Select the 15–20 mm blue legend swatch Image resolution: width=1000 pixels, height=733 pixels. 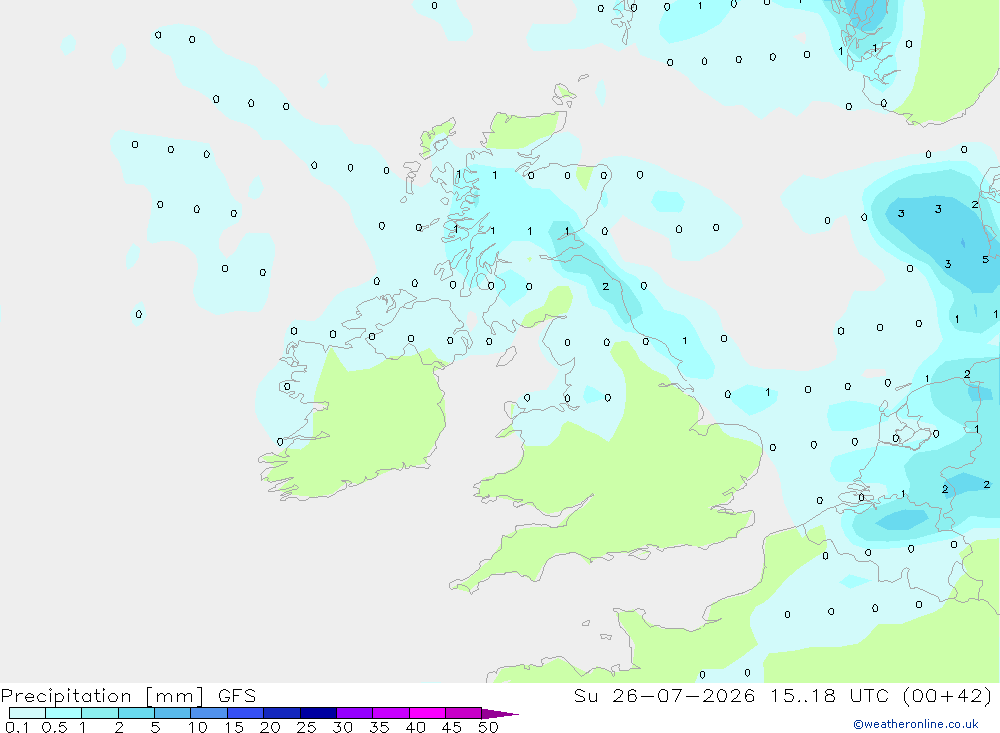click(246, 713)
